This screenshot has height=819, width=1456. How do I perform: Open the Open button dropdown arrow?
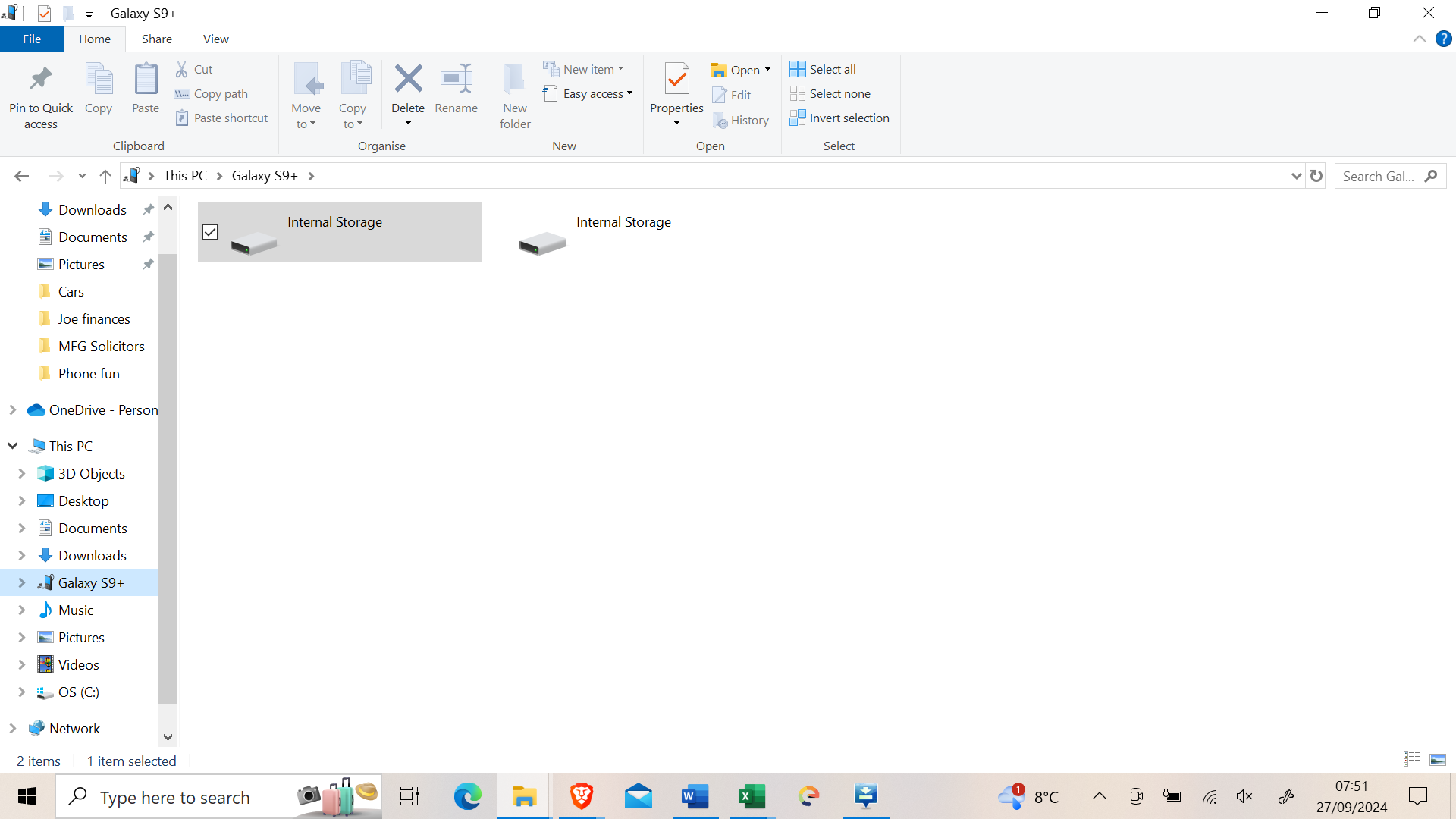tap(767, 70)
